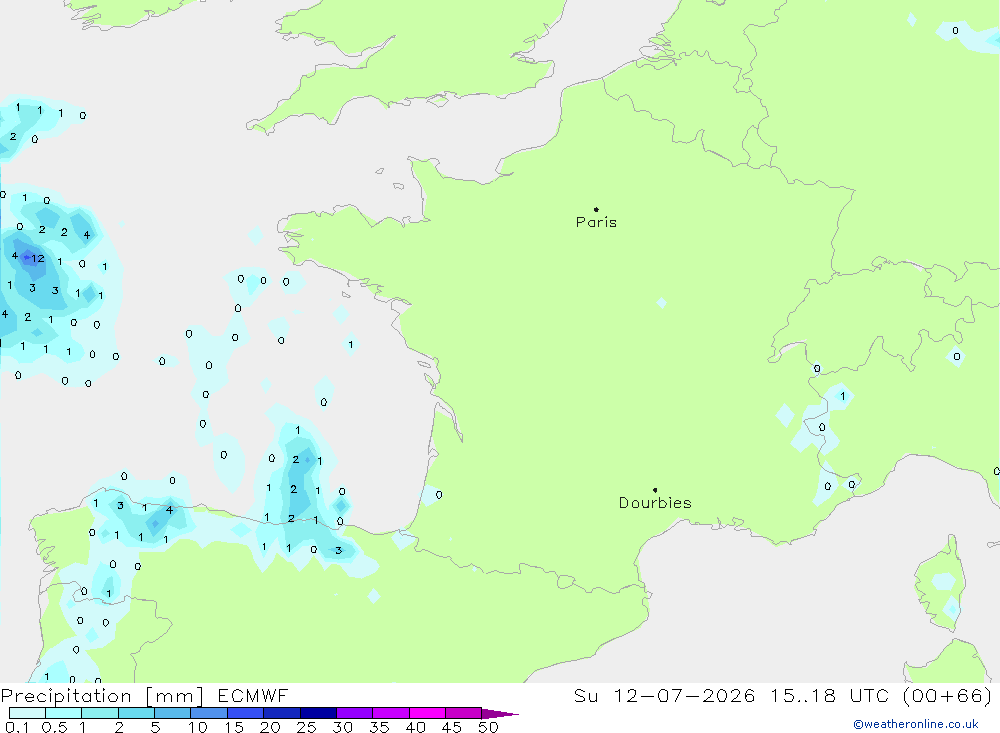1000x733 pixels.
Task: Select the 30–35 mm purple legend swatch
Action: [355, 713]
